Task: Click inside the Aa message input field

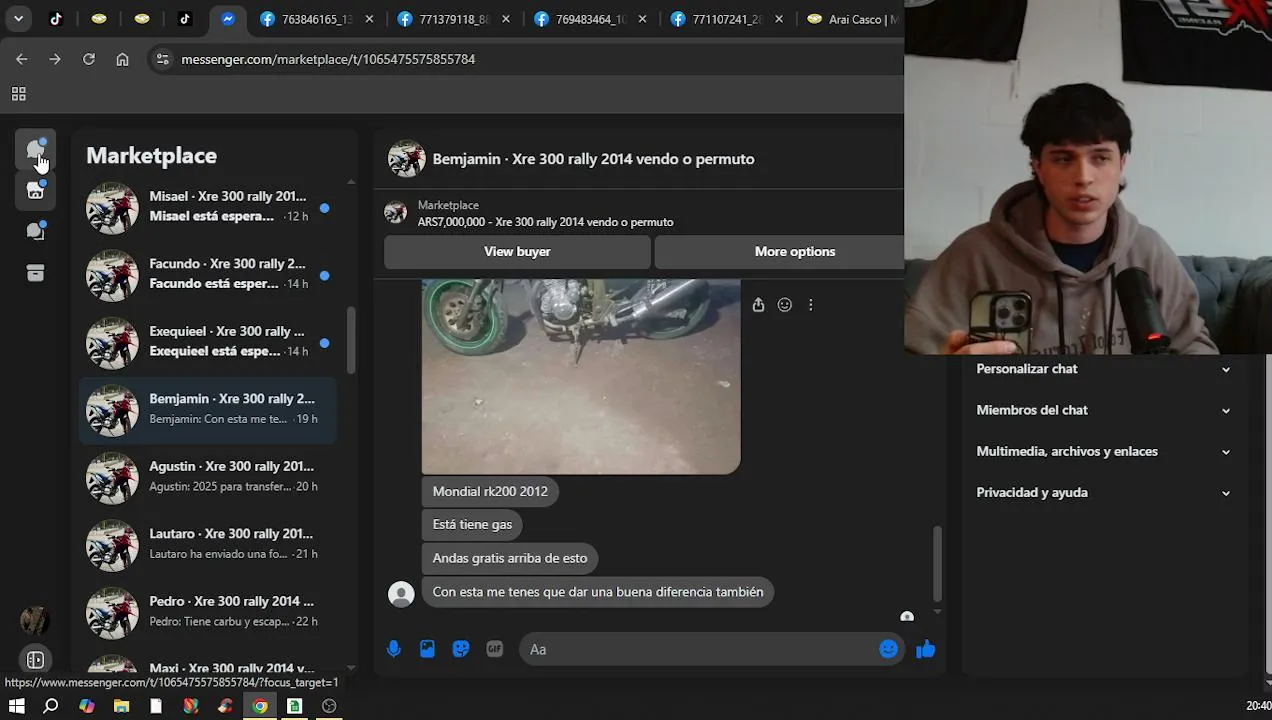Action: (697, 649)
